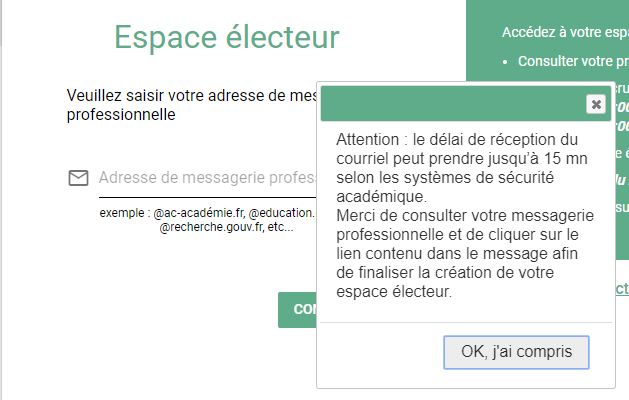Screen dimensions: 629x400
Task: Click the envelope icon beside the email field
Action: [78, 178]
